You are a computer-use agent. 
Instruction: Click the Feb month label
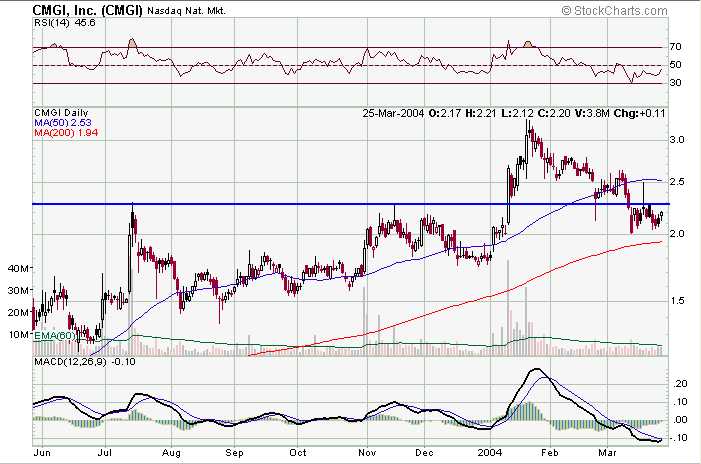click(x=550, y=452)
